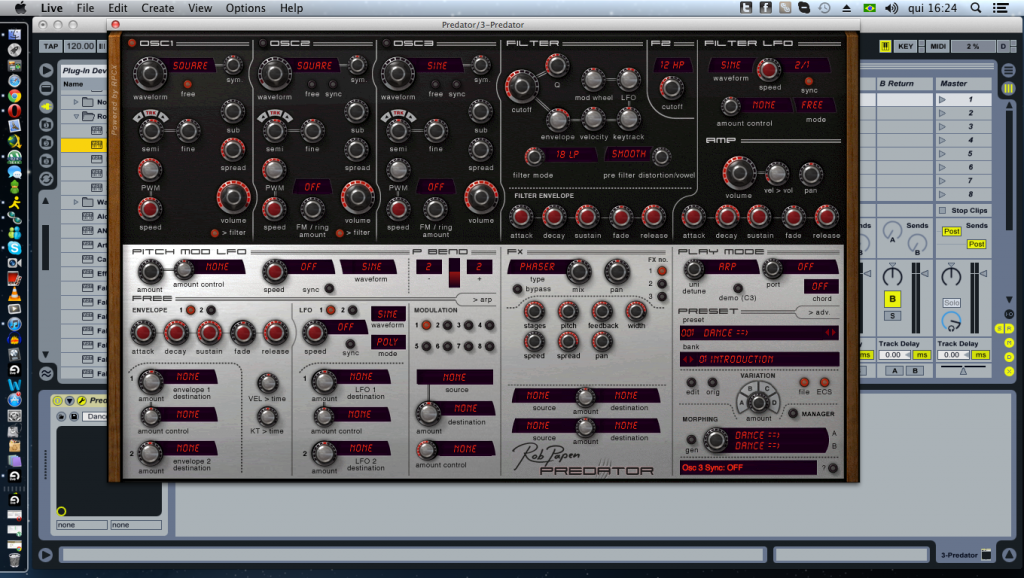Toggle Filter LFO sync LED

(x=808, y=82)
